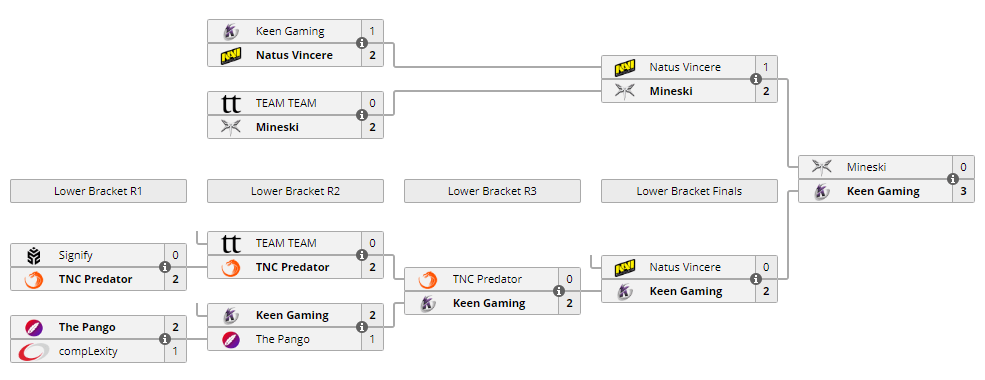Viewport: 985px width, 380px height.
Task: Open grand final Mineski vs Keen Gaming info
Action: (953, 179)
